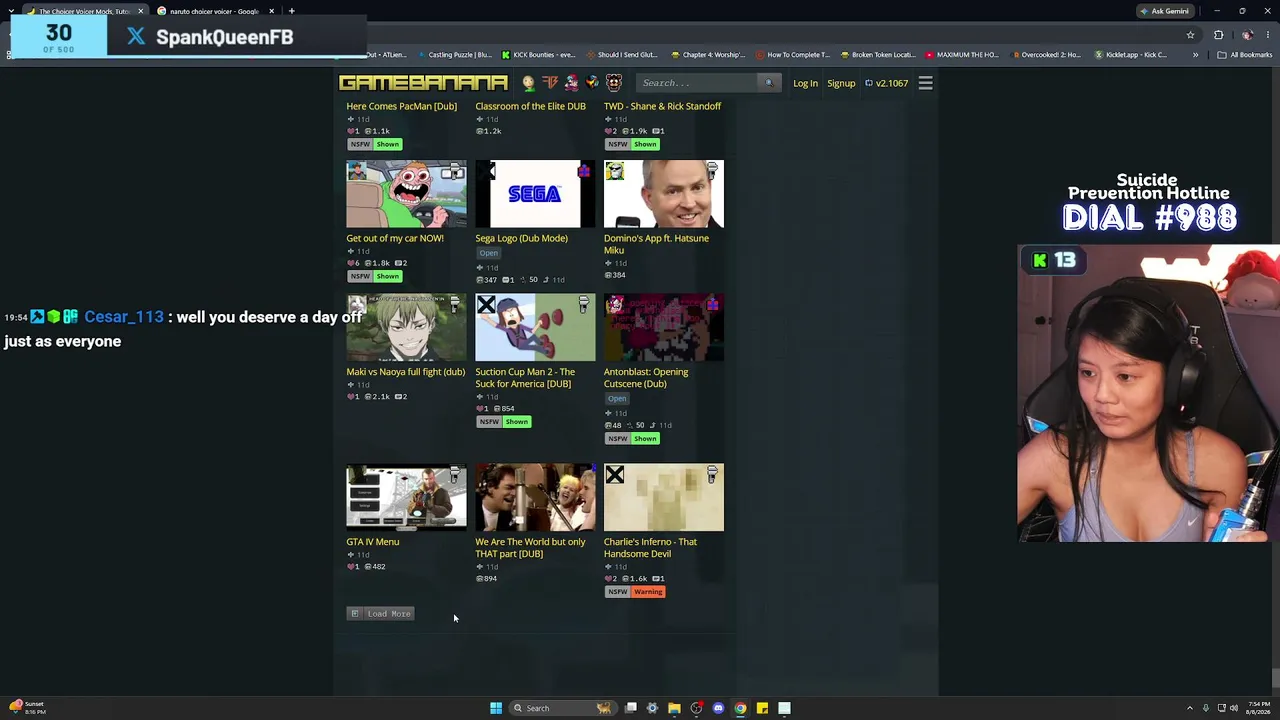Open the Friday Night Funkin' game icon
1280x720 pixels.
click(571, 83)
